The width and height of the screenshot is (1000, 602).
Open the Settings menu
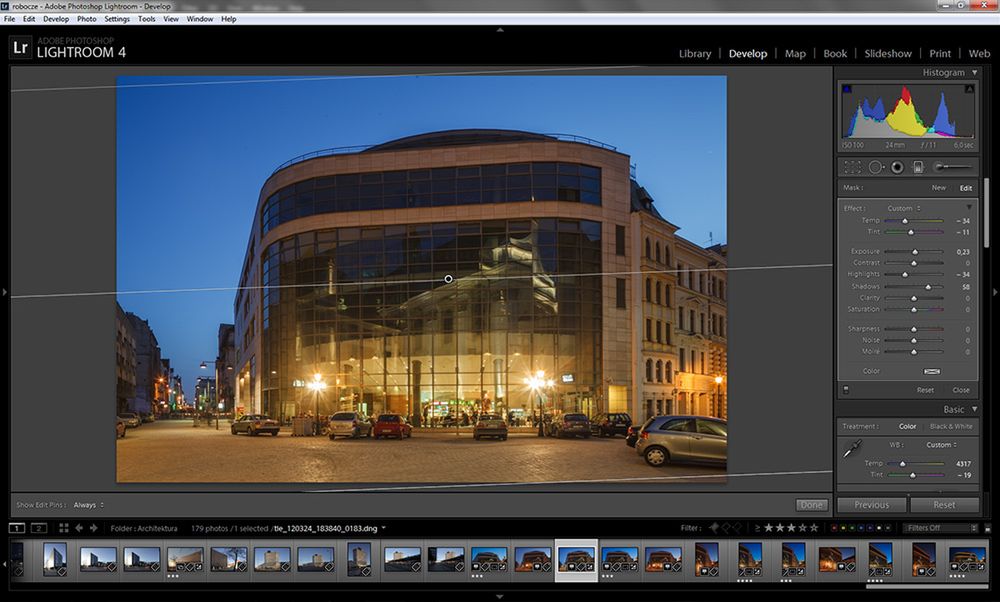[x=117, y=19]
